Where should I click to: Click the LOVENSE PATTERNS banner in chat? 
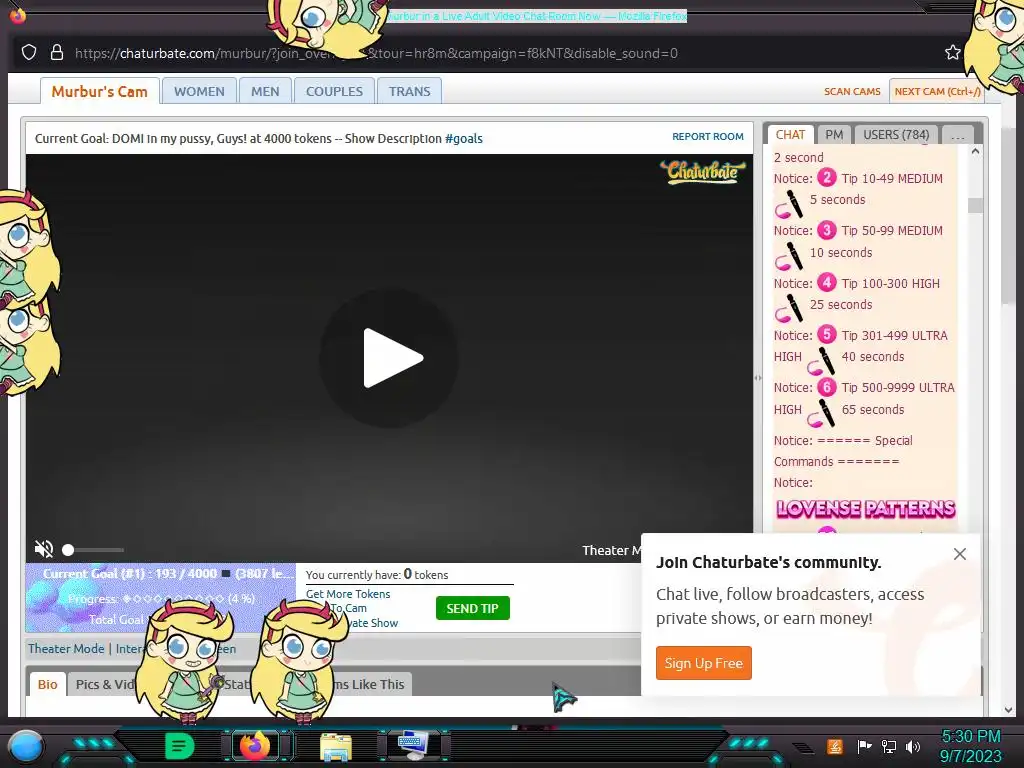tap(865, 509)
